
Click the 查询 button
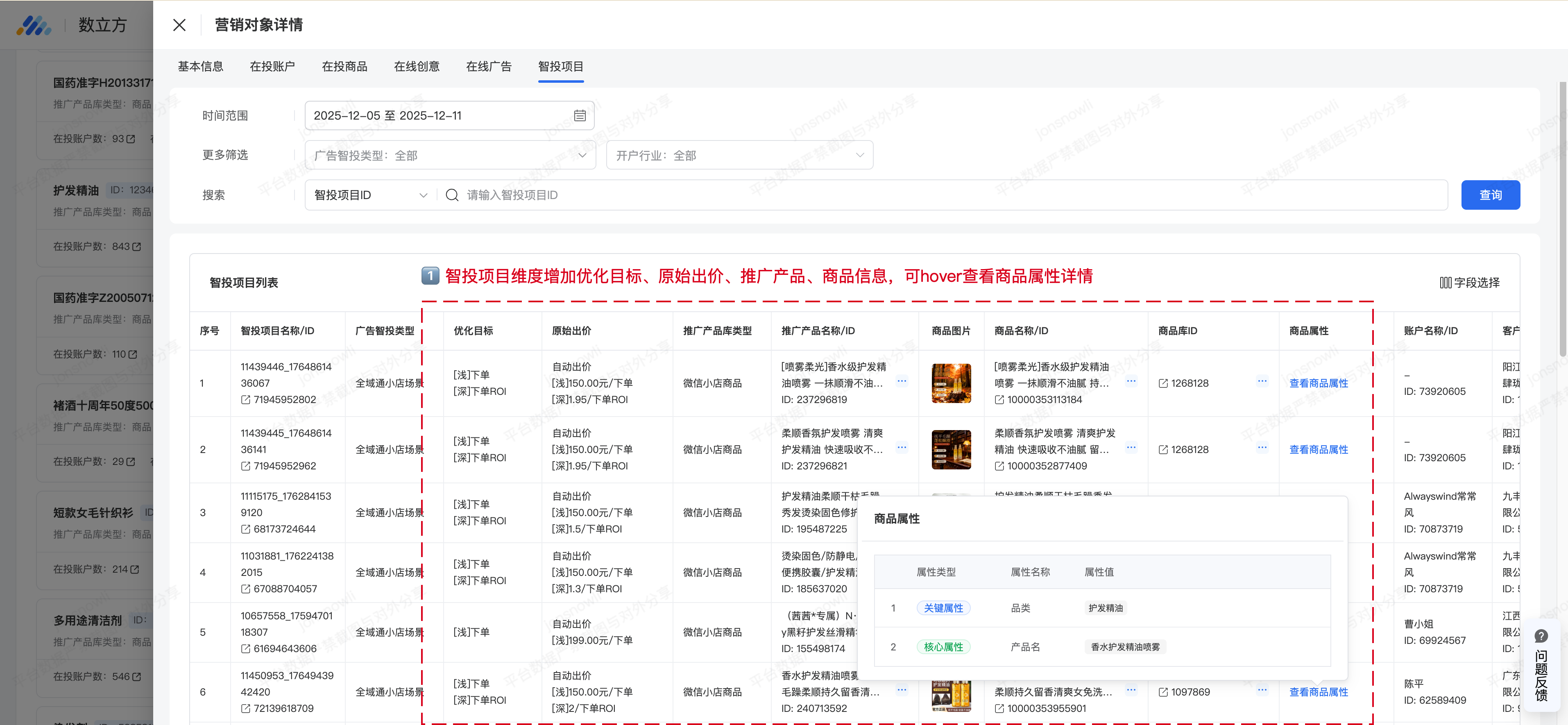coord(1490,195)
